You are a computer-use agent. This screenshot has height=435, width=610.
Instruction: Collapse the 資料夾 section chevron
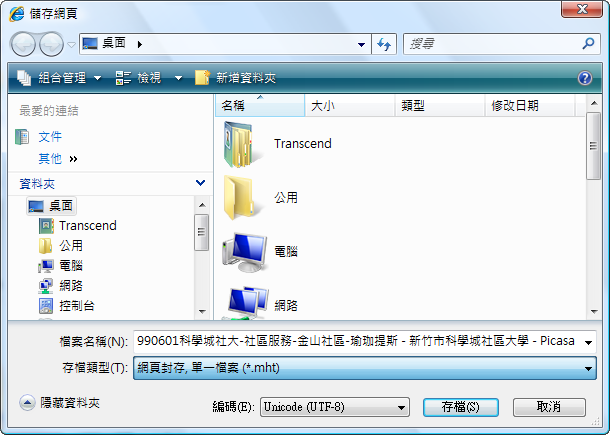200,183
